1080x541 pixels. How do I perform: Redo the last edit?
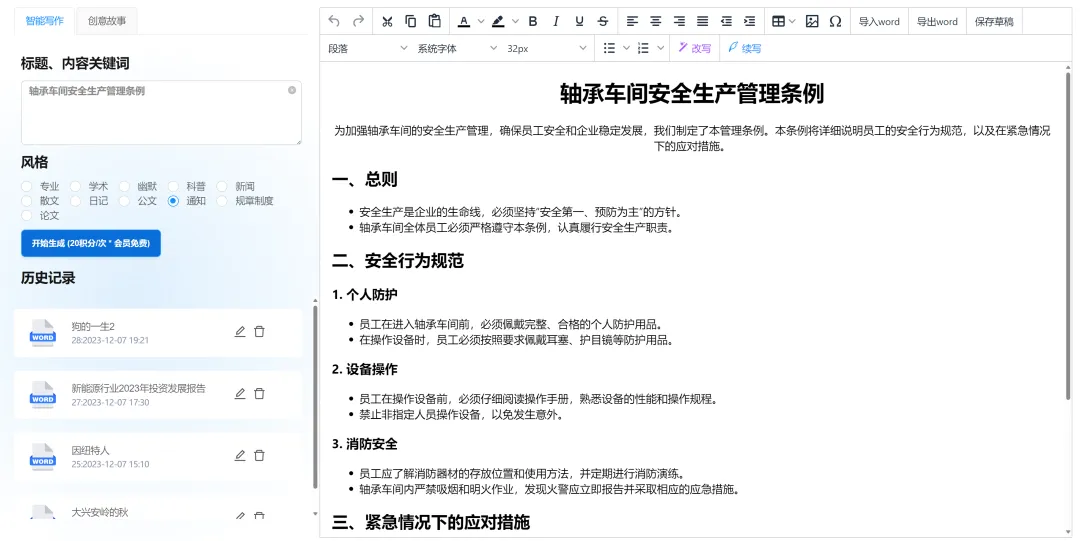pyautogui.click(x=358, y=21)
